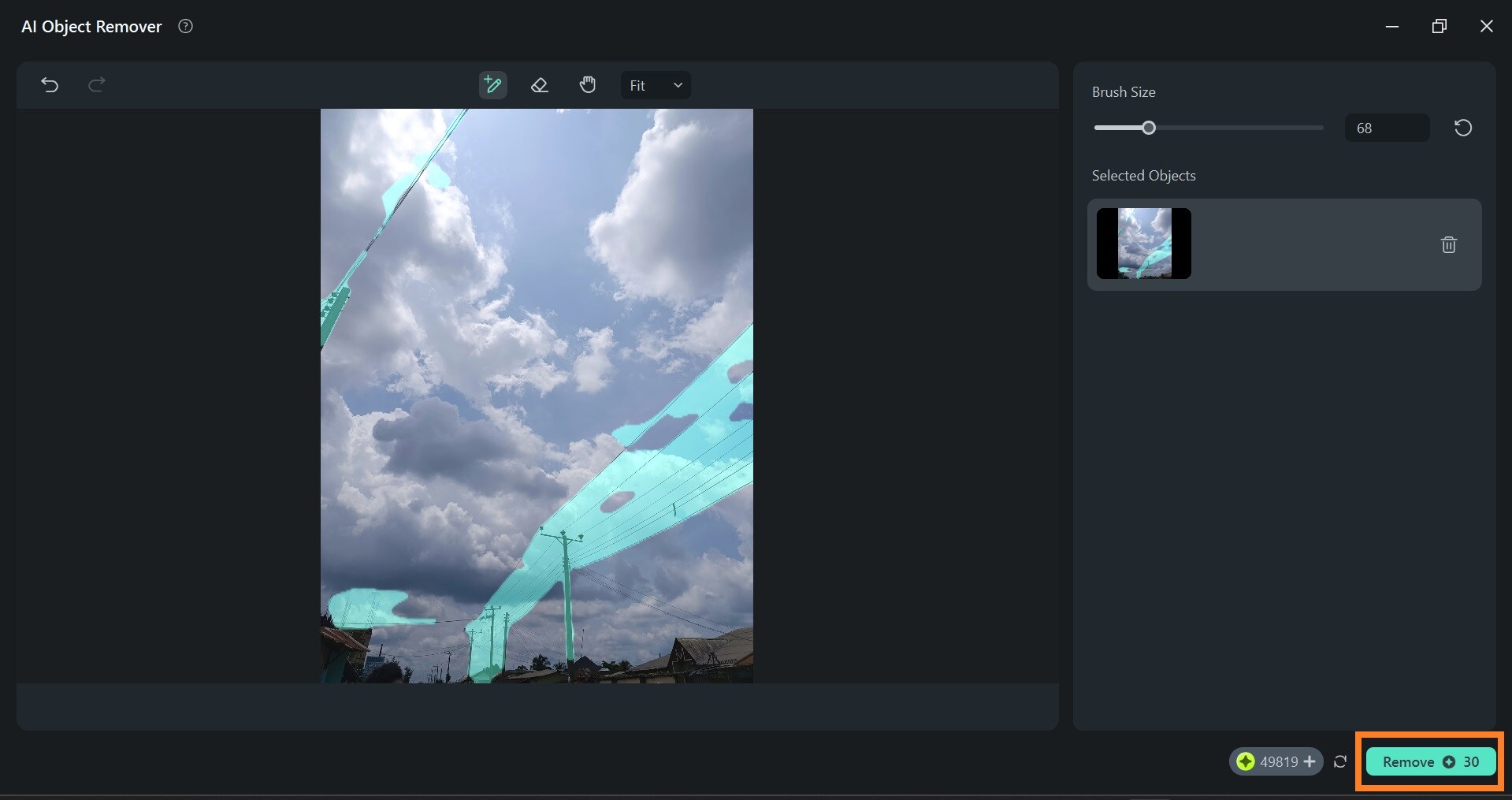Click on the photo preview canvas

pos(537,396)
